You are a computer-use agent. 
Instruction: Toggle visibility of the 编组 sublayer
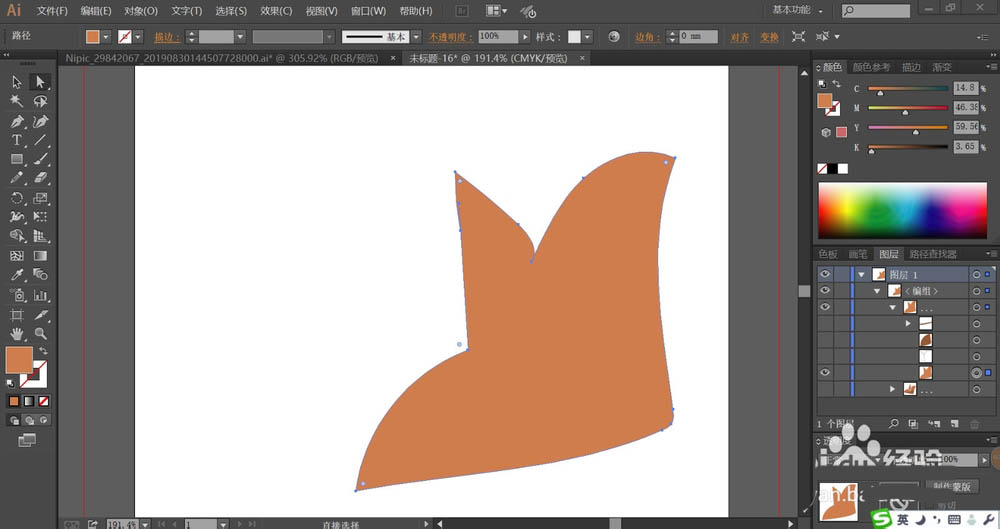click(825, 291)
